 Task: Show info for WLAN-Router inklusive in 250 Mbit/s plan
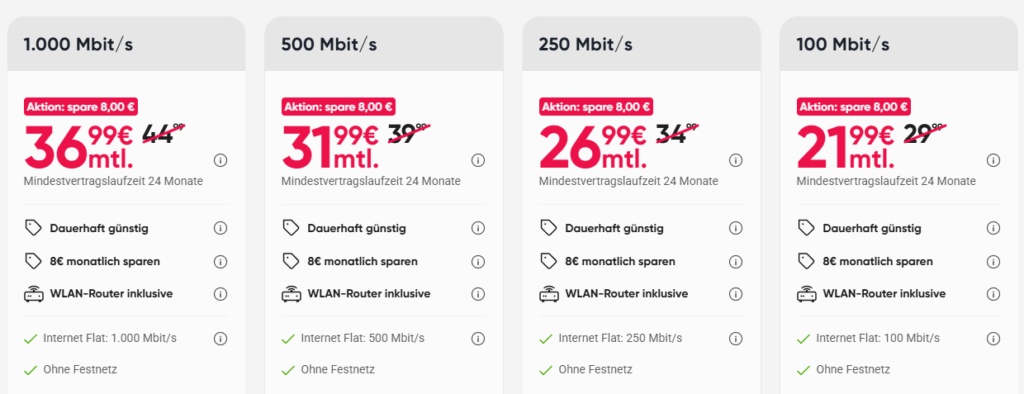[735, 294]
